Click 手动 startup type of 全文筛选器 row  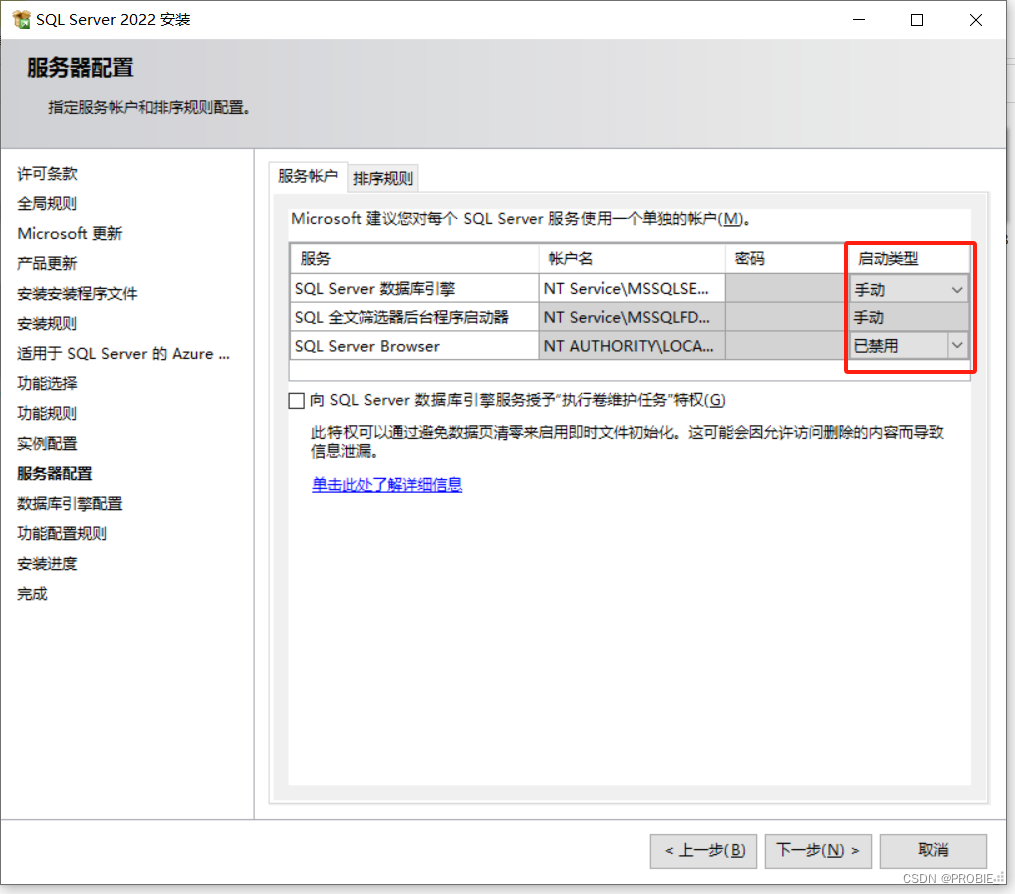pyautogui.click(x=909, y=317)
